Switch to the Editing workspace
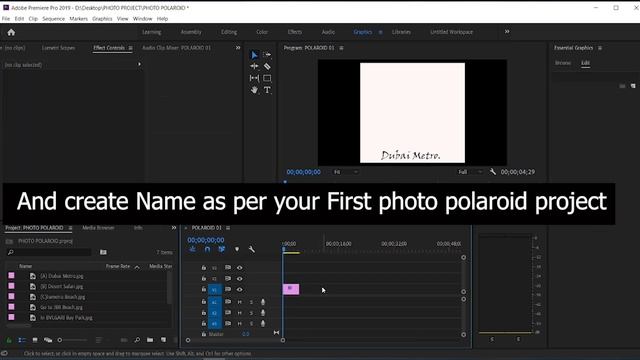Image resolution: width=640 pixels, height=360 pixels. click(229, 32)
